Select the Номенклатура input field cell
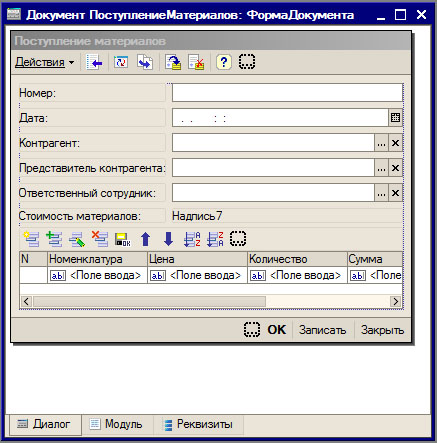The image size is (437, 443). [97, 275]
